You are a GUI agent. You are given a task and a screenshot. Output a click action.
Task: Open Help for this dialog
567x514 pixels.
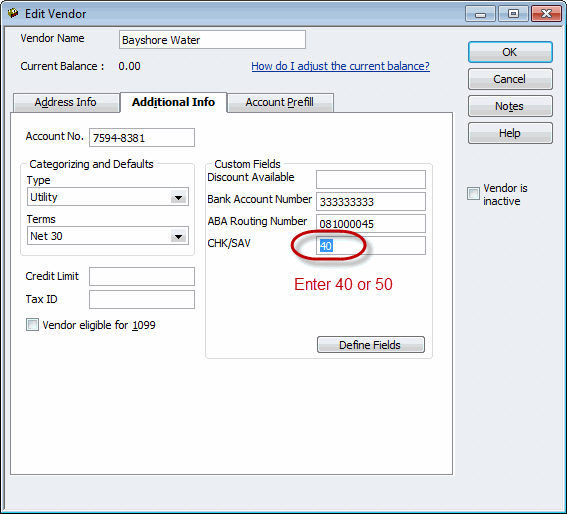pyautogui.click(x=510, y=133)
